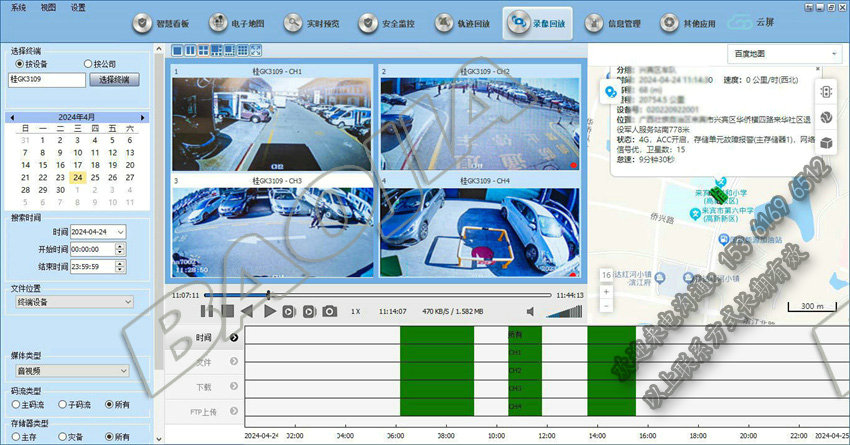850x445 pixels.
Task: Open the 文件位置 dropdown
Action: (x=73, y=301)
